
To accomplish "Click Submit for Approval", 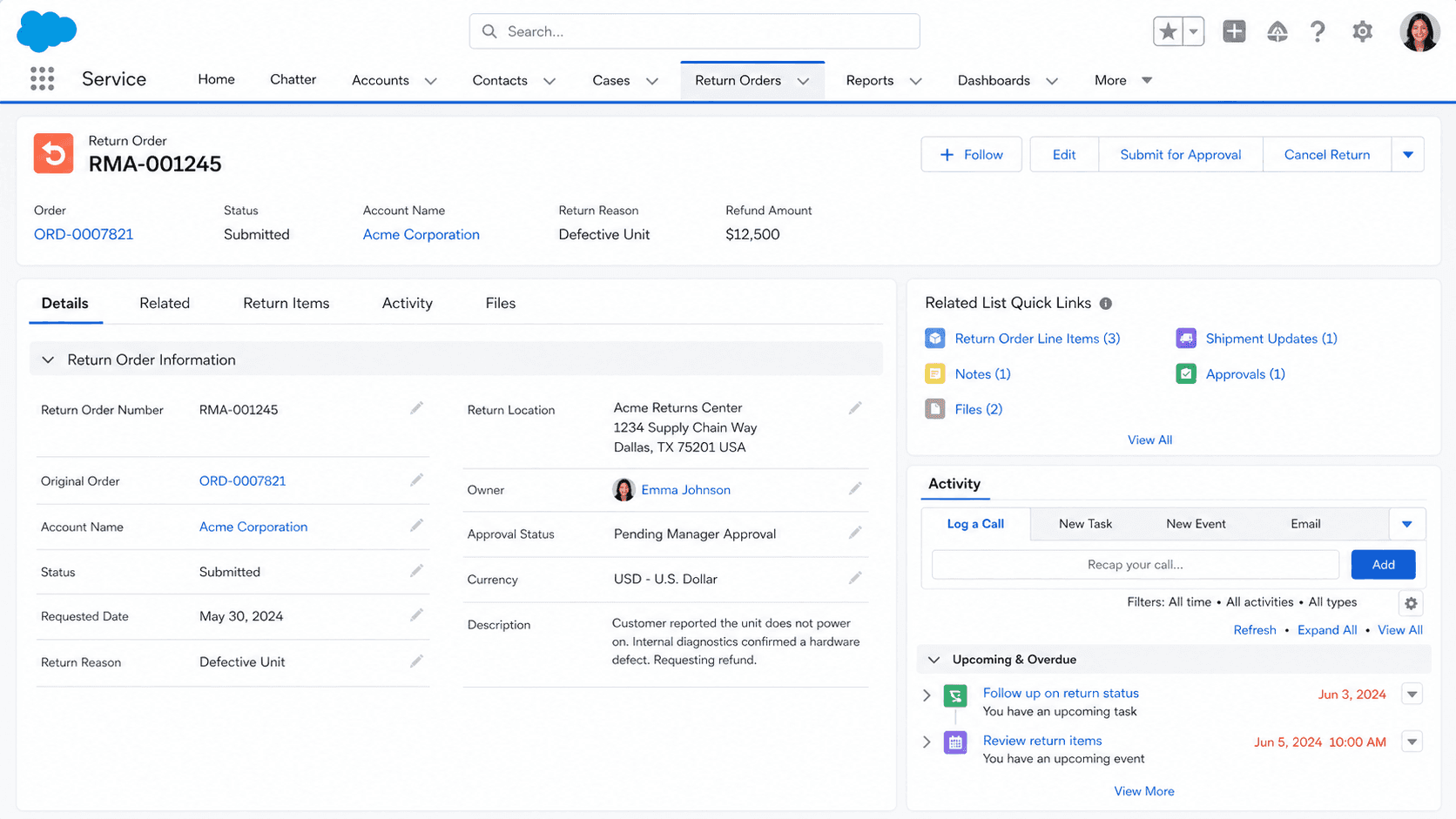I will pyautogui.click(x=1181, y=155).
